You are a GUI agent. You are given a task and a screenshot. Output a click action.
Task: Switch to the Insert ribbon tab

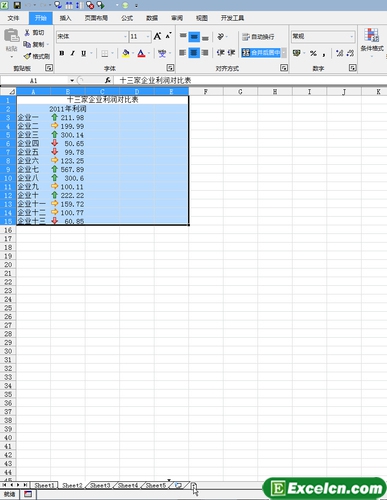(65, 18)
